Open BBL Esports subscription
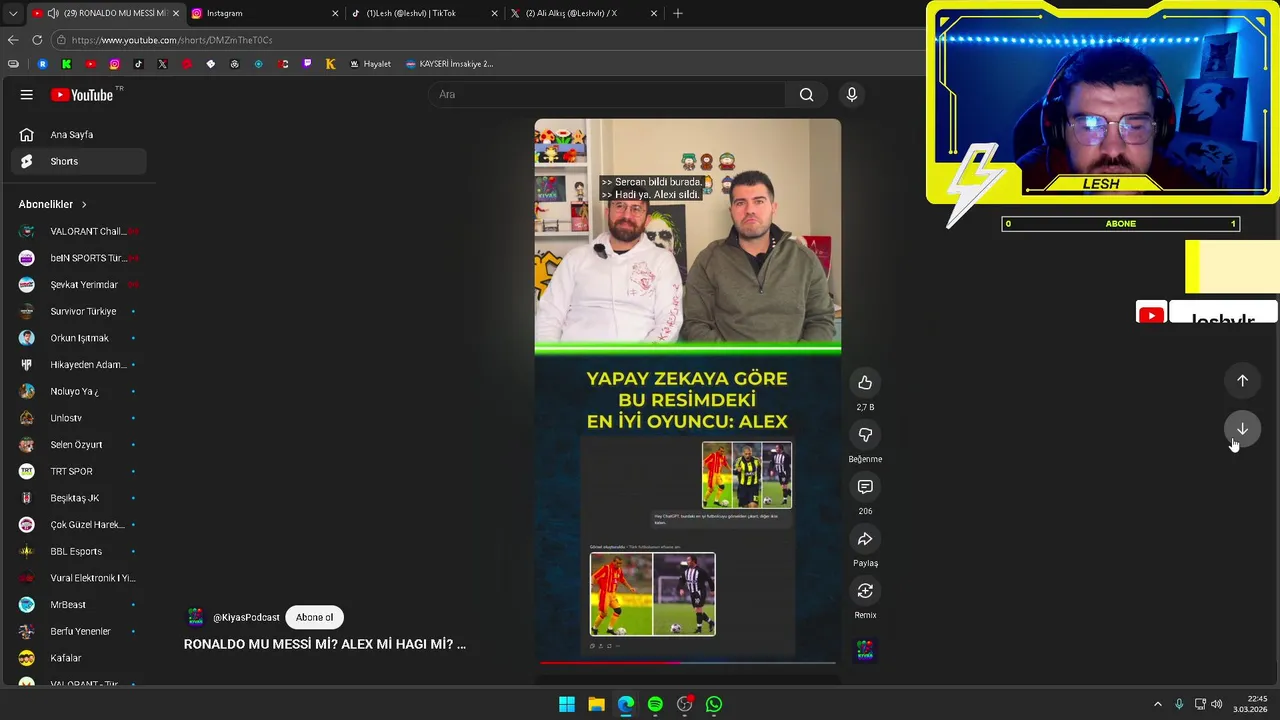Viewport: 1280px width, 720px height. pyautogui.click(x=78, y=551)
